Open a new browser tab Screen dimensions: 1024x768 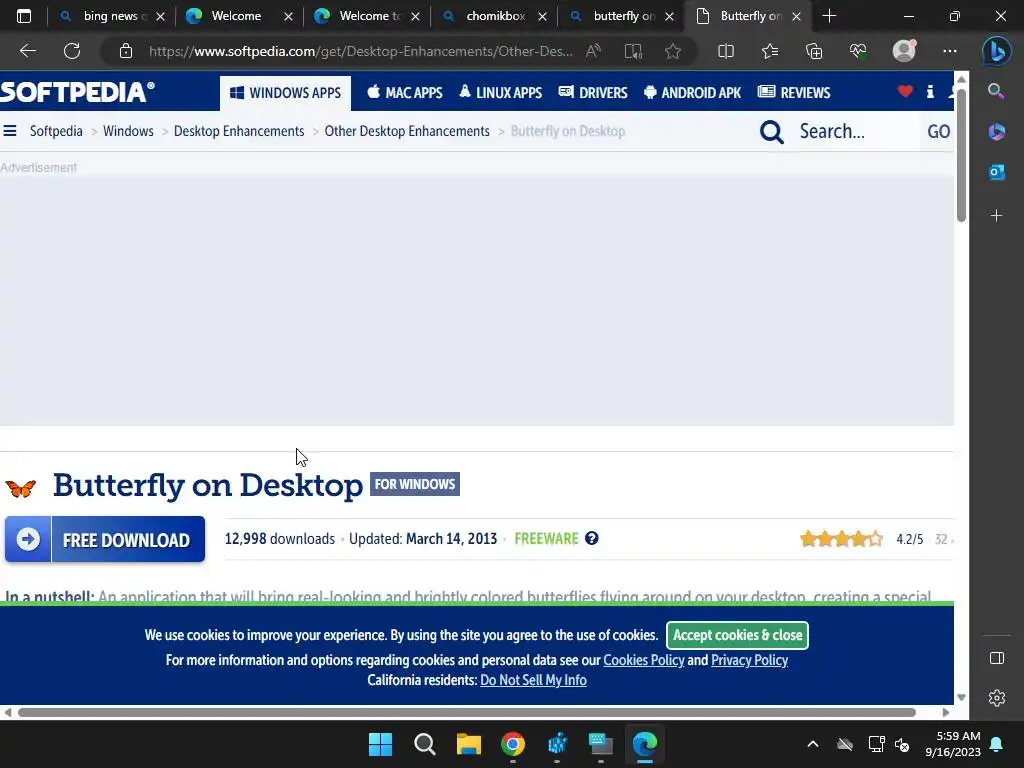coord(829,16)
